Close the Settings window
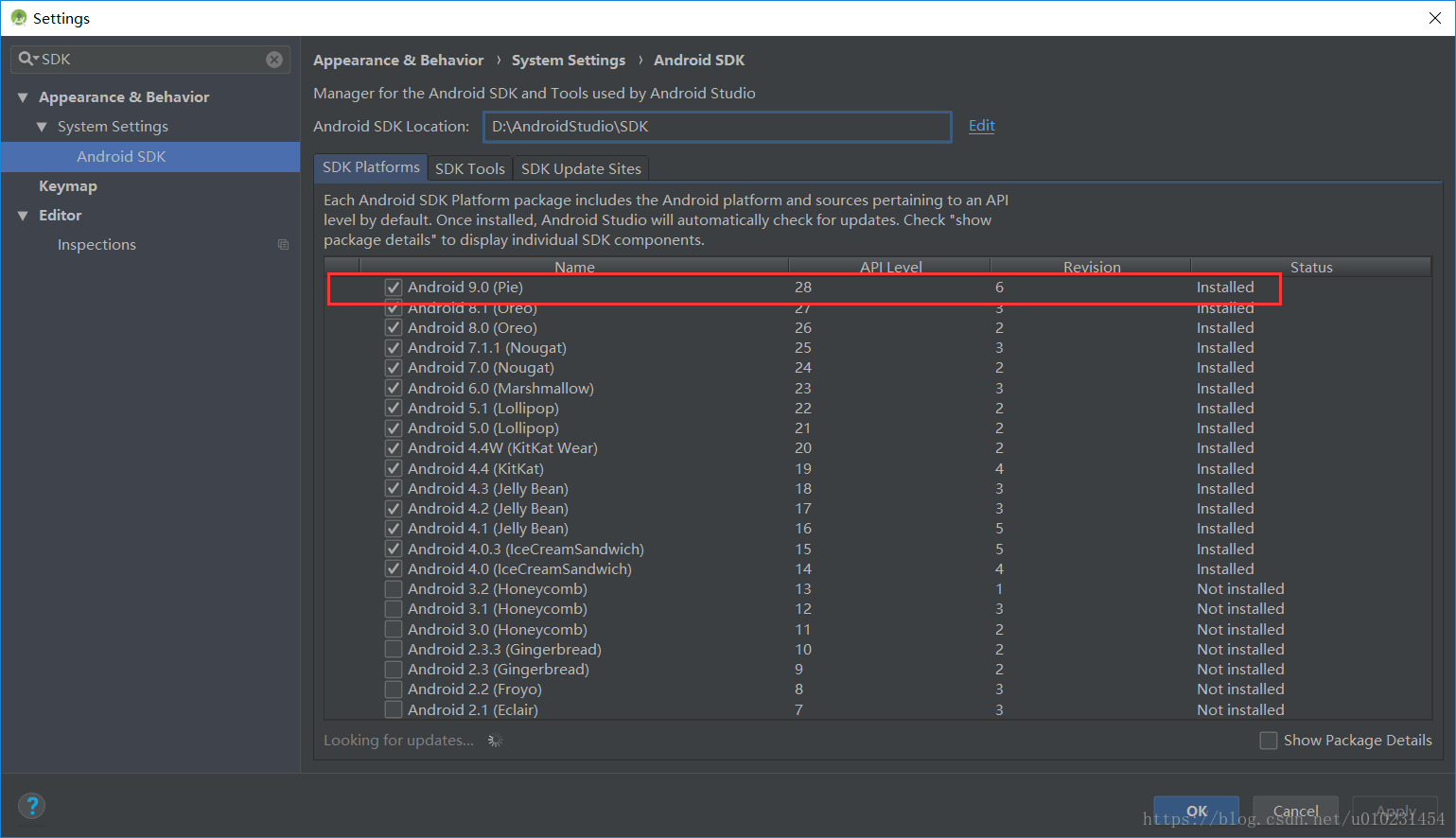The height and width of the screenshot is (838, 1456). pyautogui.click(x=1434, y=18)
